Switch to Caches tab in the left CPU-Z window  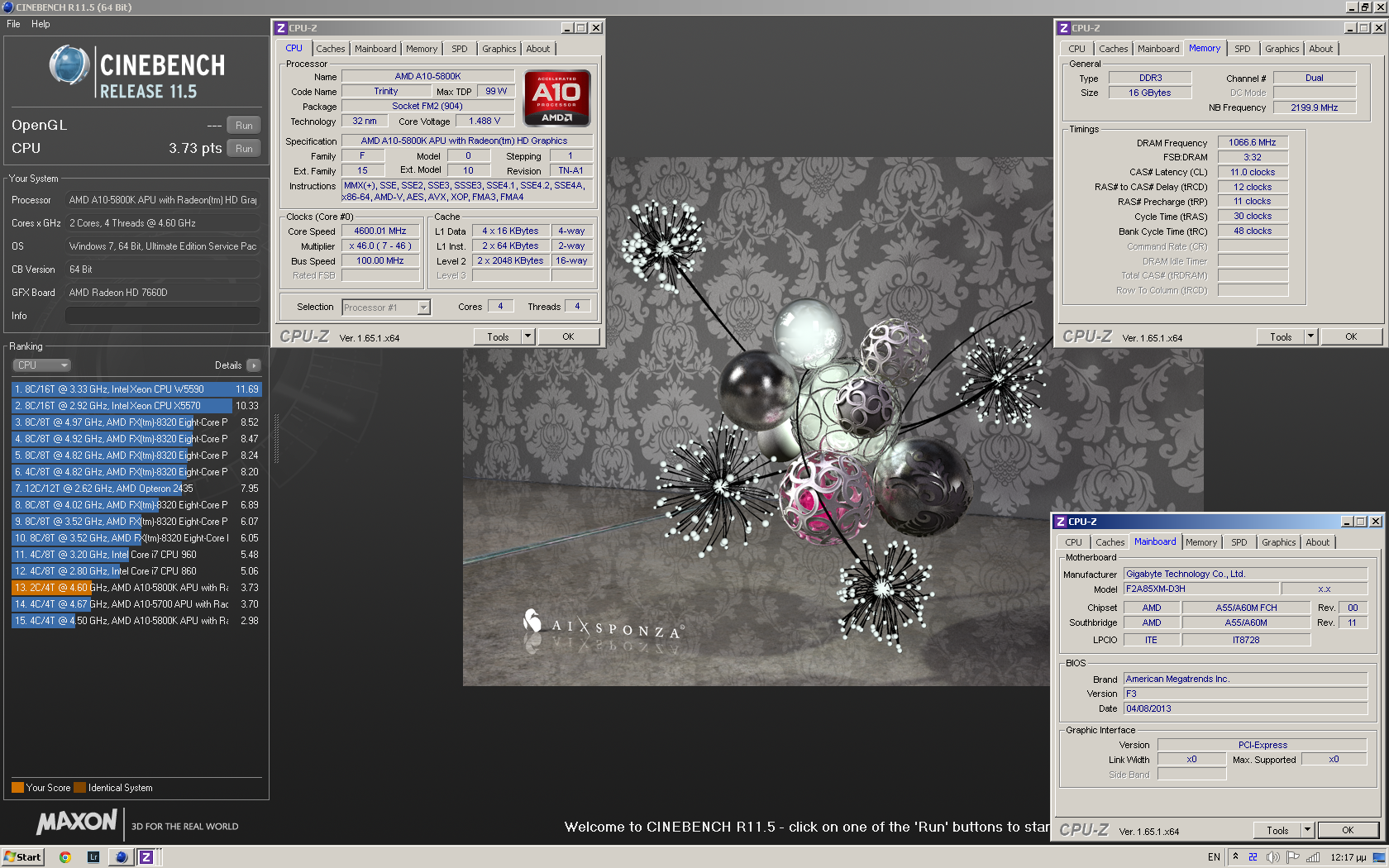coord(331,49)
